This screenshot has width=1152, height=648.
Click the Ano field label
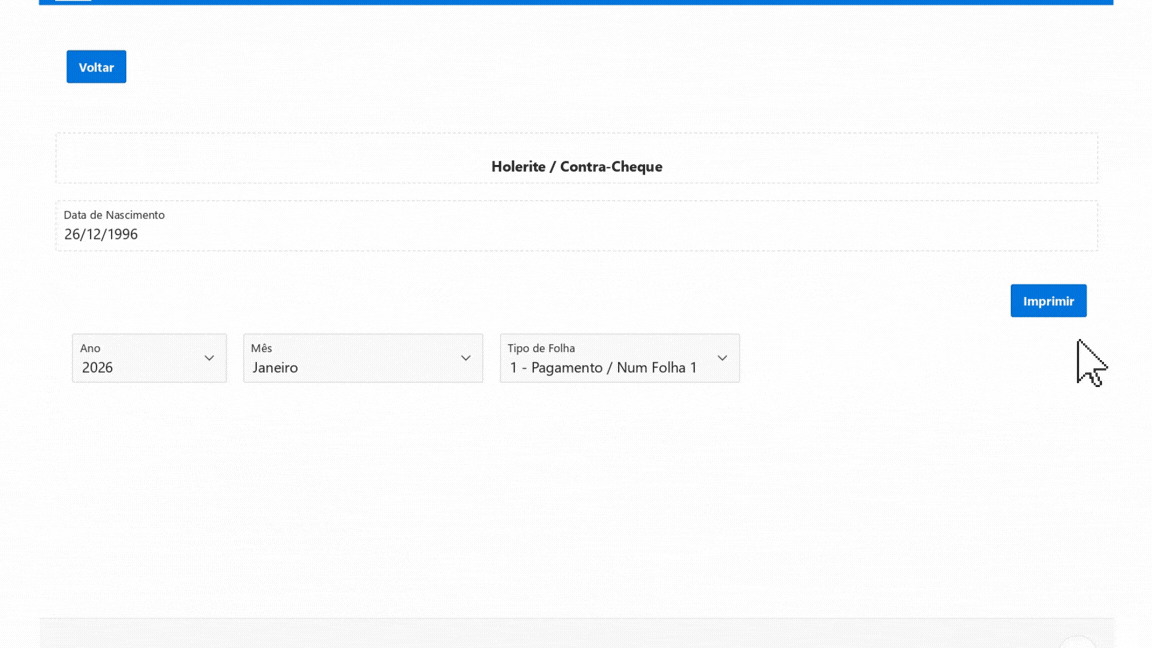[90, 348]
